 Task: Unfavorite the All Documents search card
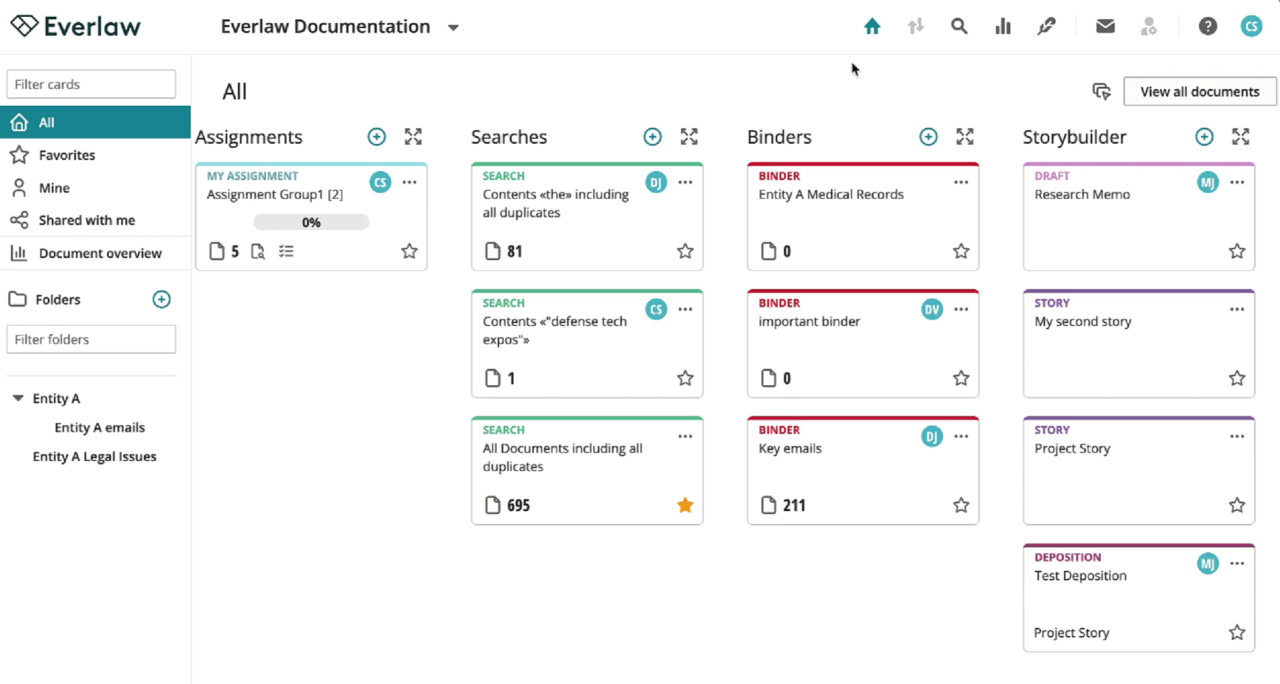(685, 506)
